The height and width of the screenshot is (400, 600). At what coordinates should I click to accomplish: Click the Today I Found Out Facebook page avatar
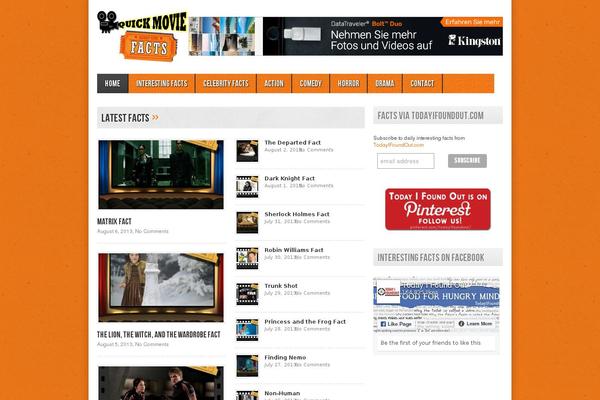coord(388,292)
